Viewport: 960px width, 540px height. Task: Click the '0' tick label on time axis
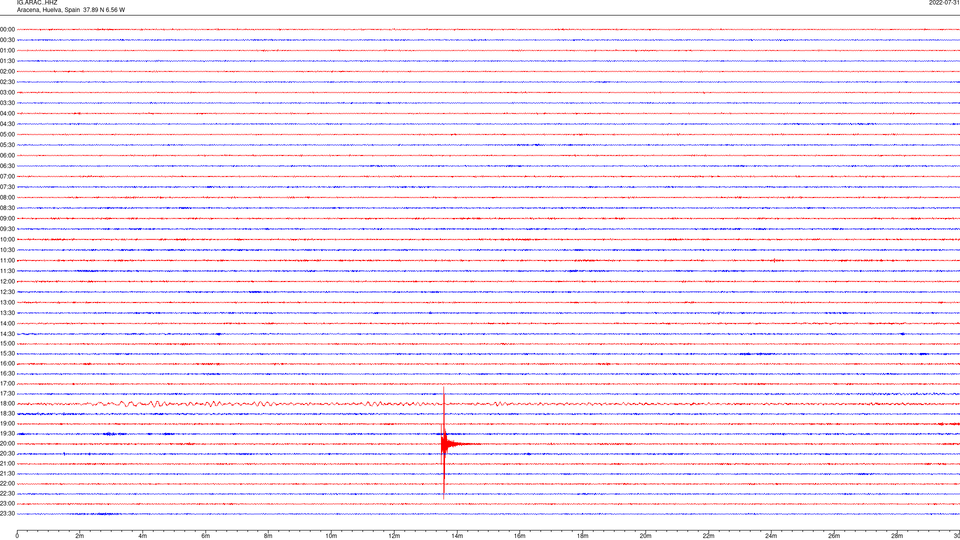coord(17,536)
